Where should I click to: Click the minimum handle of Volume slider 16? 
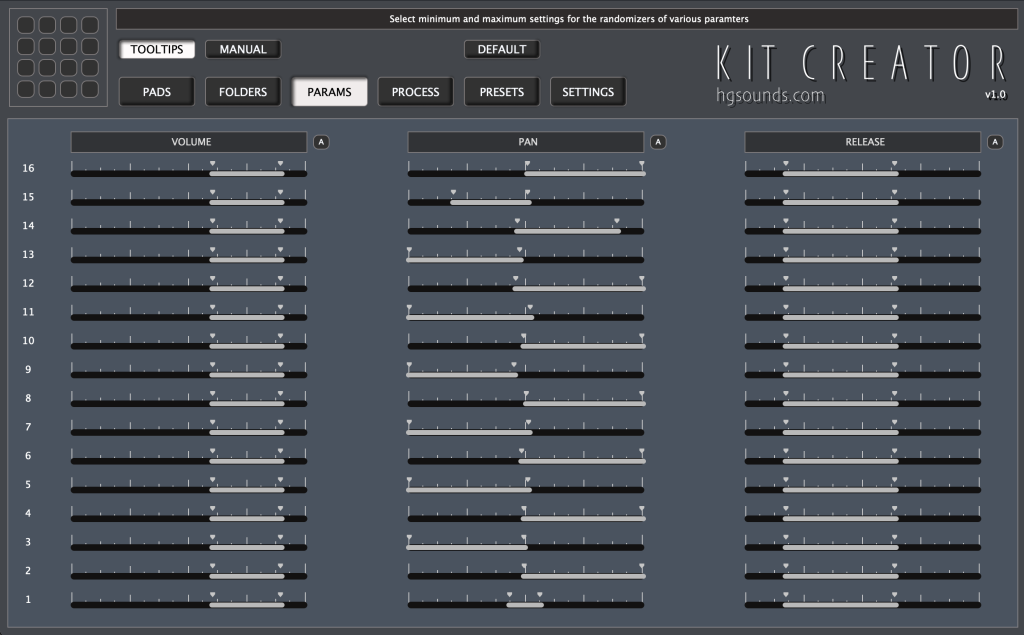pyautogui.click(x=212, y=164)
